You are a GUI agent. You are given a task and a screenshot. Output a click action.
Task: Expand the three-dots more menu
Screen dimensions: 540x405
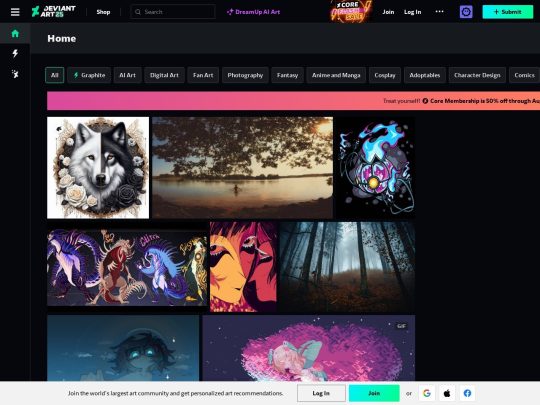[439, 11]
